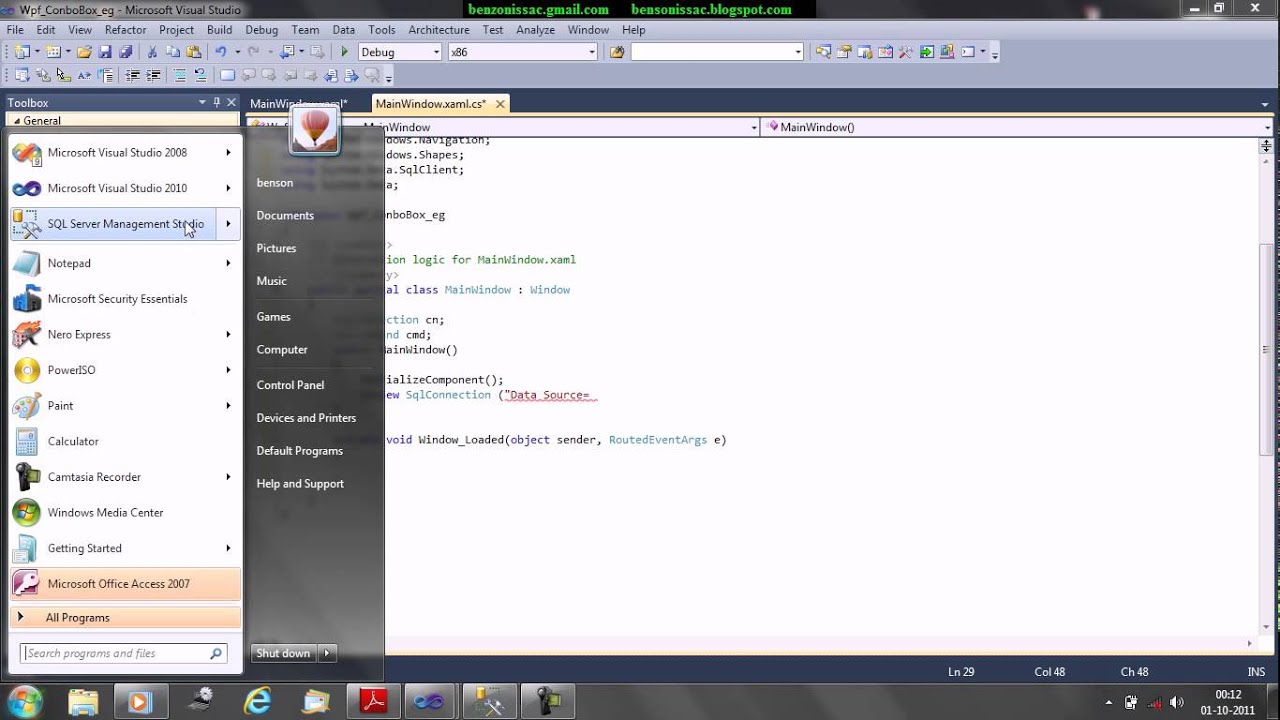The image size is (1280, 720).
Task: Click the Adobe Reader taskbar icon
Action: 373,702
